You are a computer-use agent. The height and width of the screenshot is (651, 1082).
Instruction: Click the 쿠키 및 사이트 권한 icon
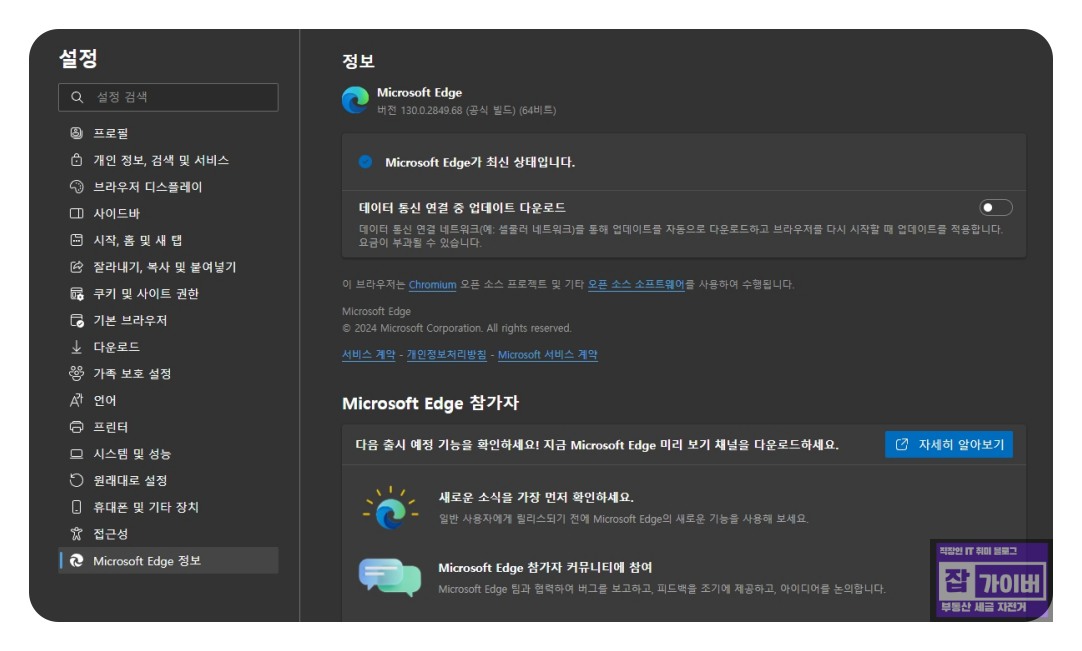(77, 293)
